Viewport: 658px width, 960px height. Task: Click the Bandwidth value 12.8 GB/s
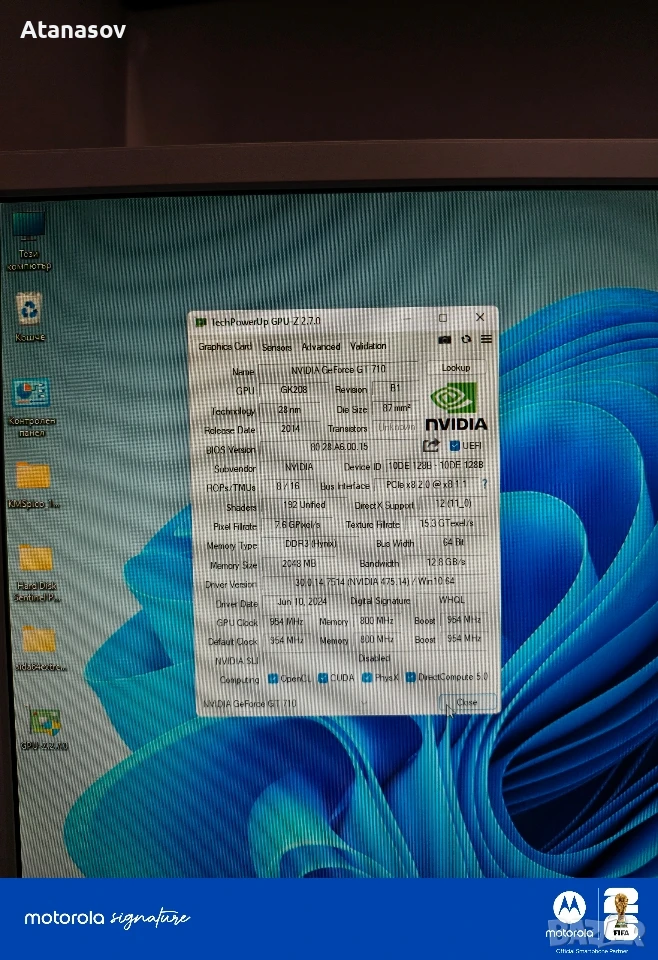point(446,562)
